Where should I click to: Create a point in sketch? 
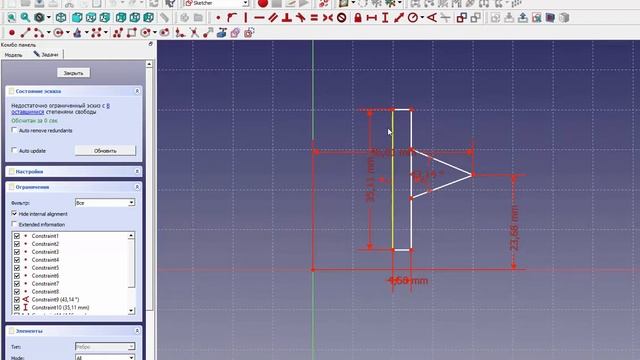(12, 33)
